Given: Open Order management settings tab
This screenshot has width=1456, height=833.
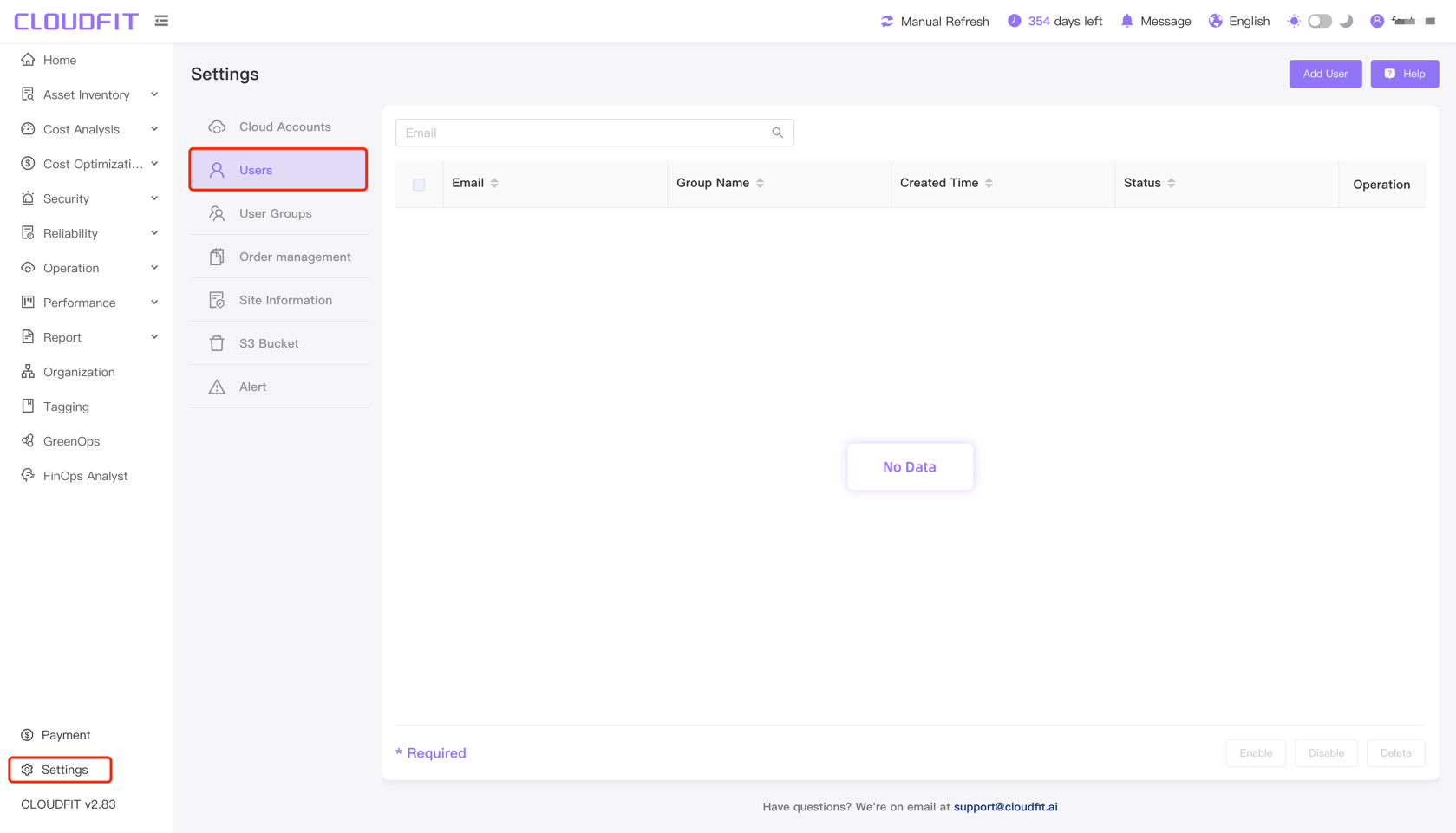Looking at the screenshot, I should pos(278,257).
